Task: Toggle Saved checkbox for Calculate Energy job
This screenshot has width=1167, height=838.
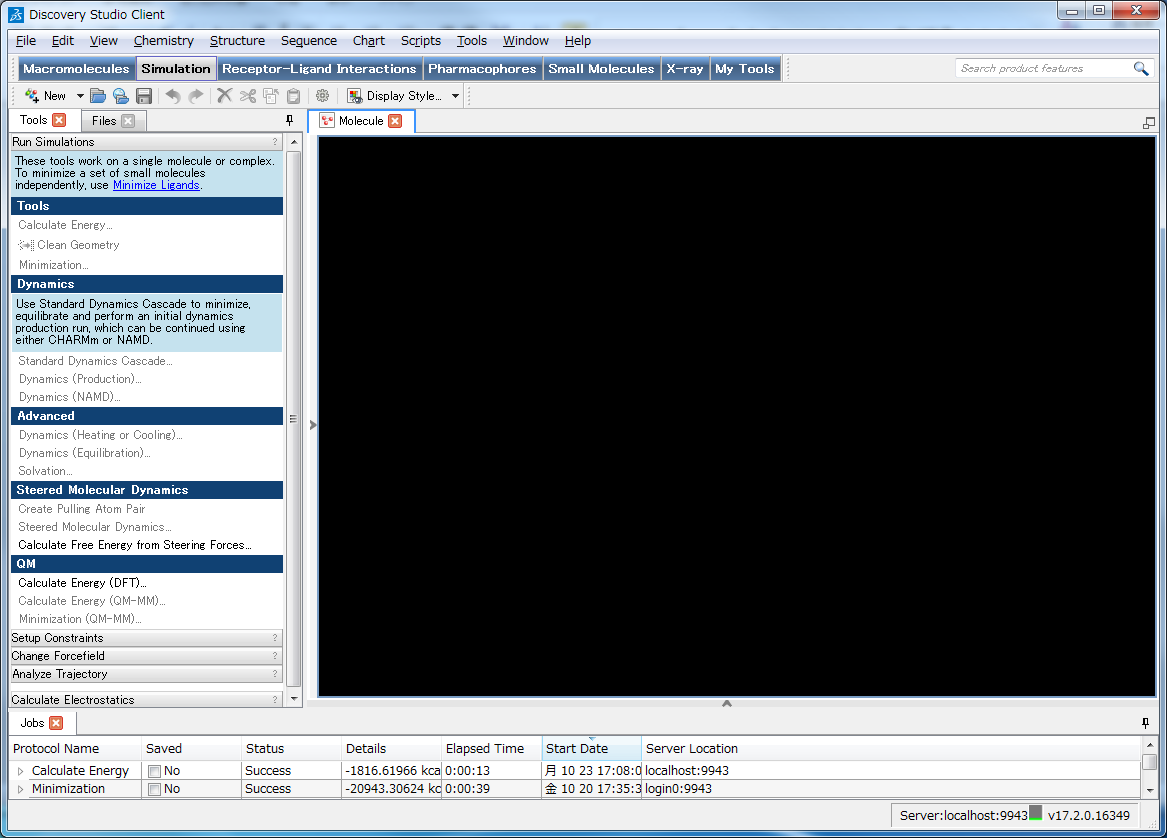Action: 154,771
